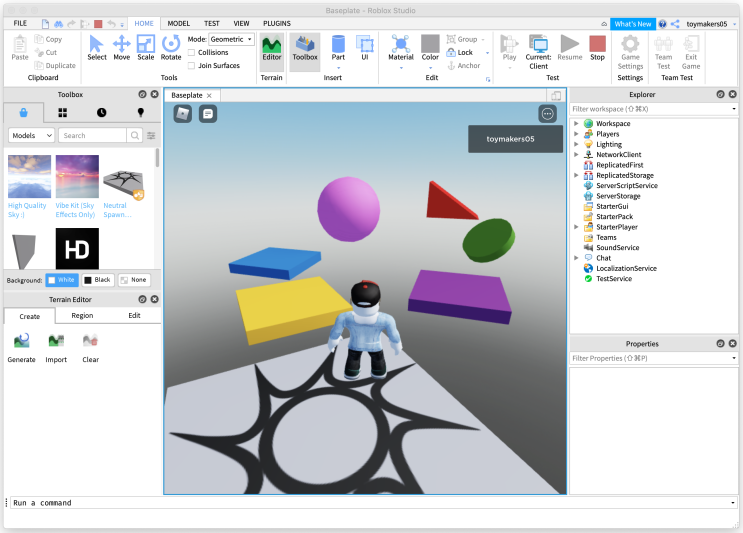
Task: Click the Resume test button
Action: (570, 48)
